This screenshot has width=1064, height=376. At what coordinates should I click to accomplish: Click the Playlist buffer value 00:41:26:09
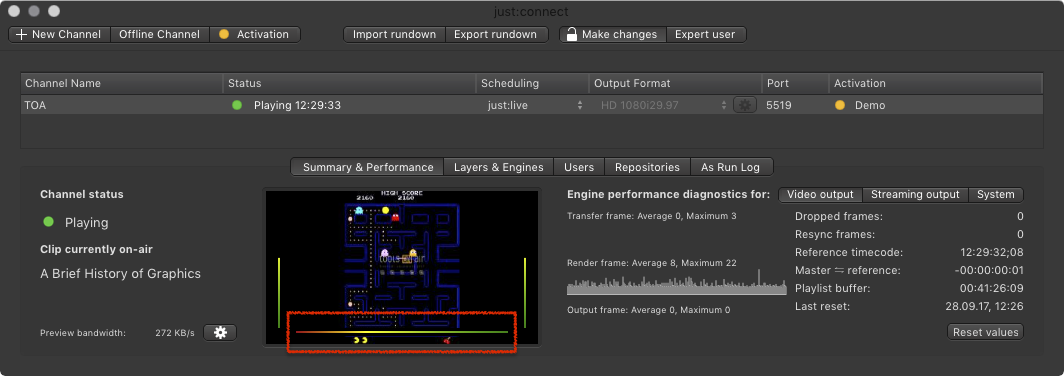tap(992, 288)
